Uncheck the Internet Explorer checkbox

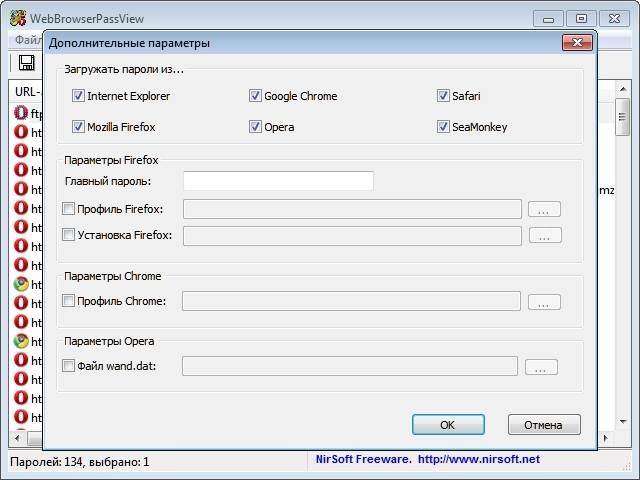(x=78, y=96)
